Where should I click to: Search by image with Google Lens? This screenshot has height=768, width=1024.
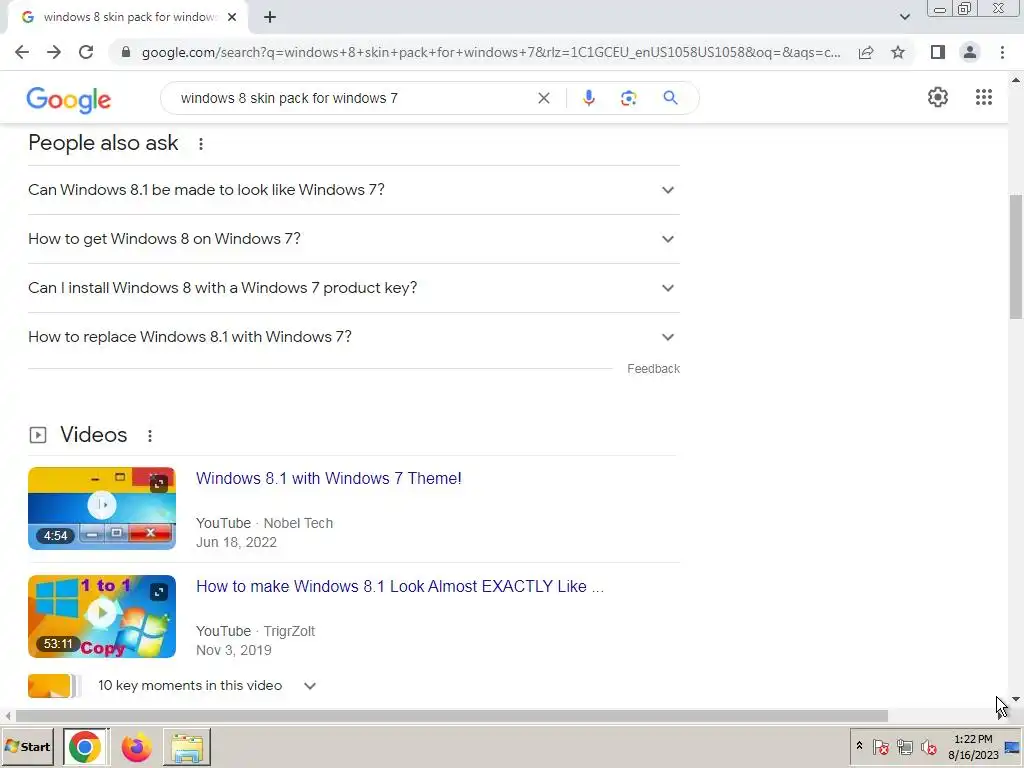[x=628, y=98]
